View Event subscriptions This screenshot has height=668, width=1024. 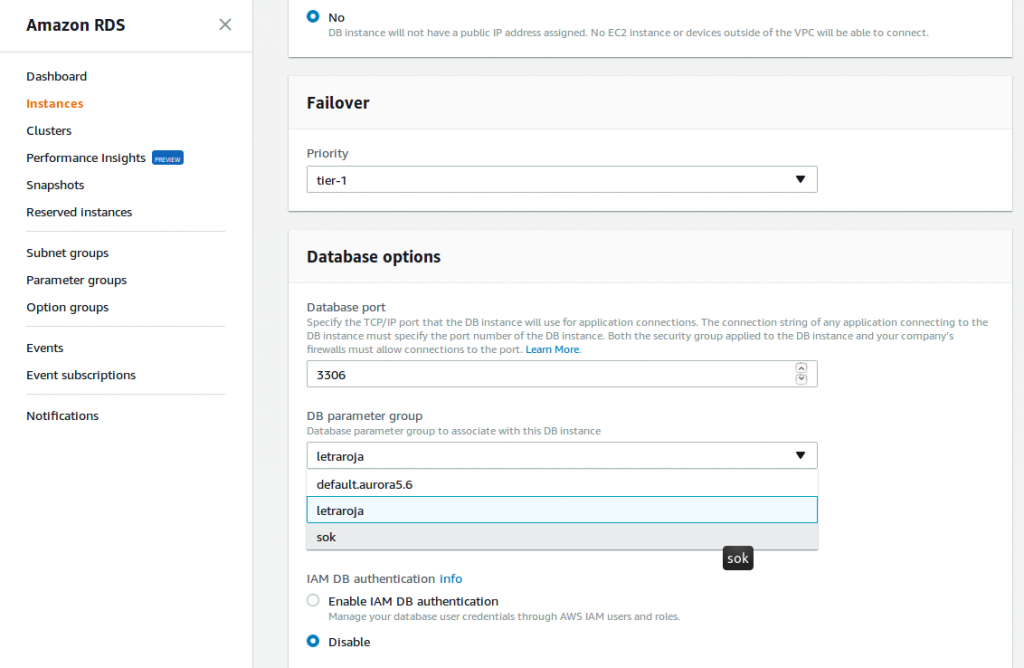click(x=81, y=374)
